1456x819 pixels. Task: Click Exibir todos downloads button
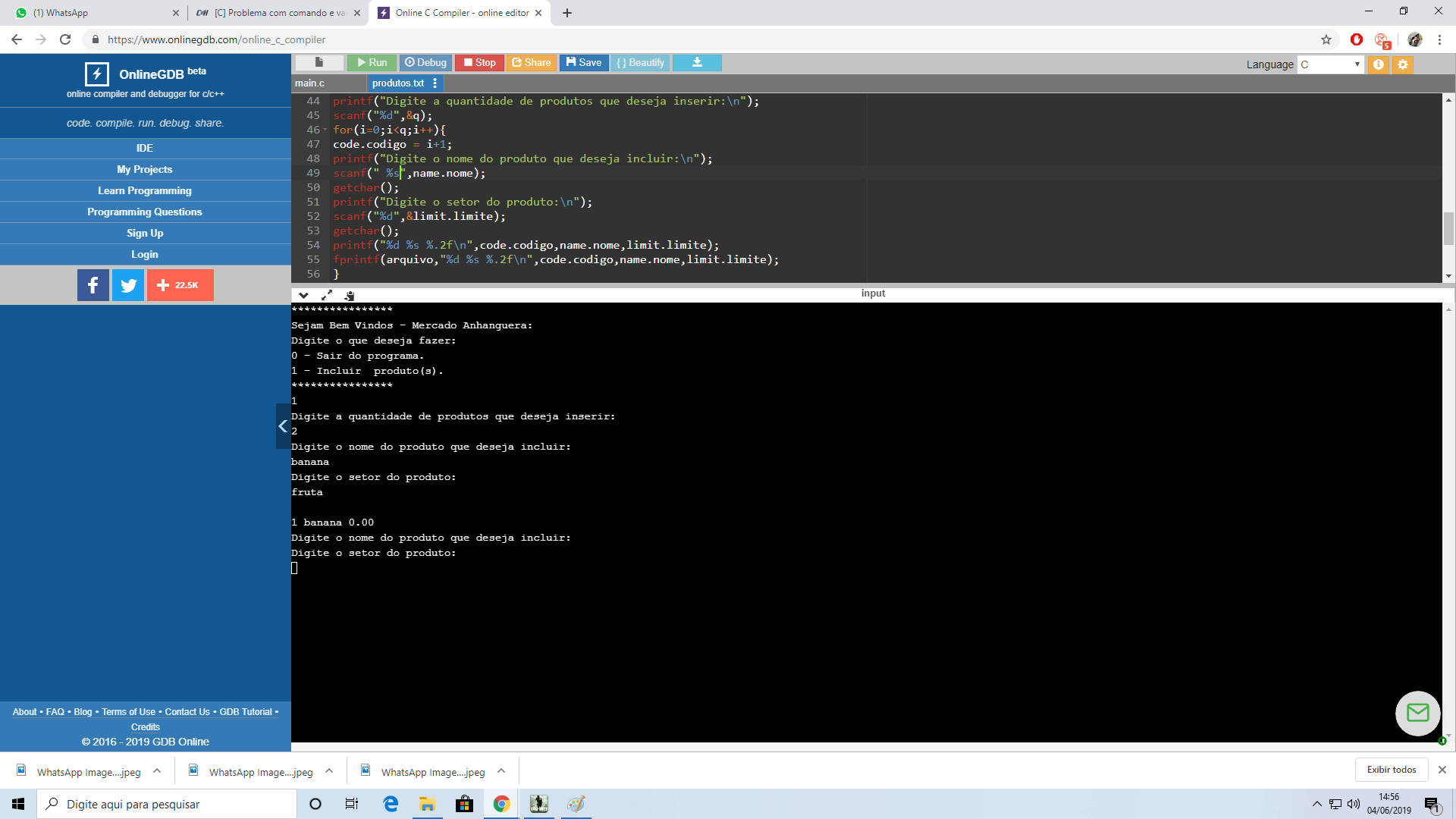1392,770
